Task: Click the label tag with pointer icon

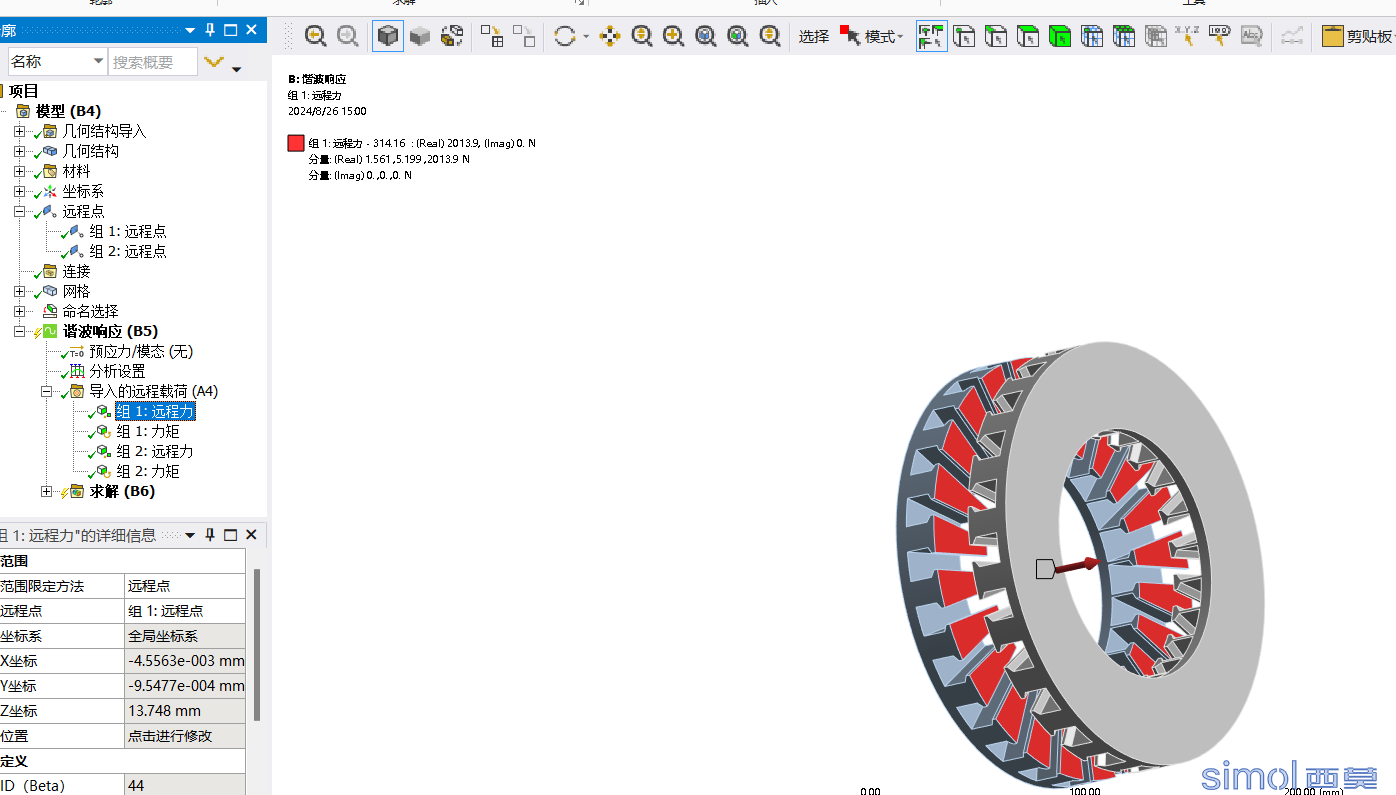Action: pos(1220,36)
